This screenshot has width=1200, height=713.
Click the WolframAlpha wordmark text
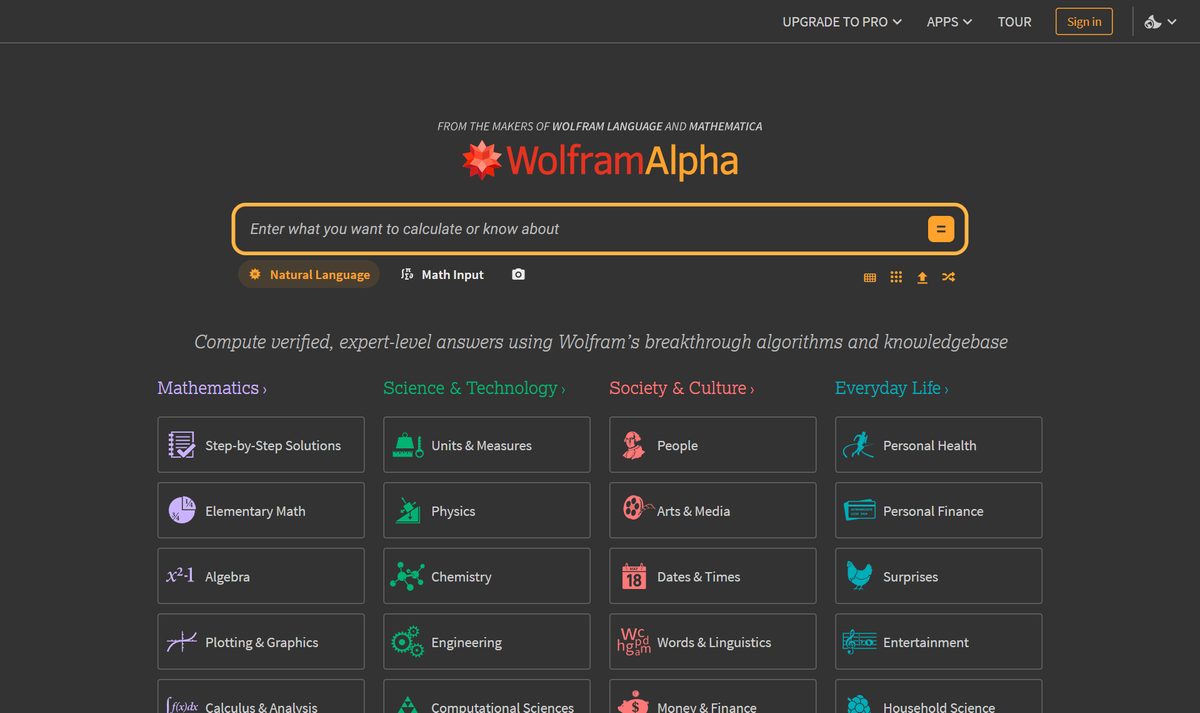coord(622,160)
